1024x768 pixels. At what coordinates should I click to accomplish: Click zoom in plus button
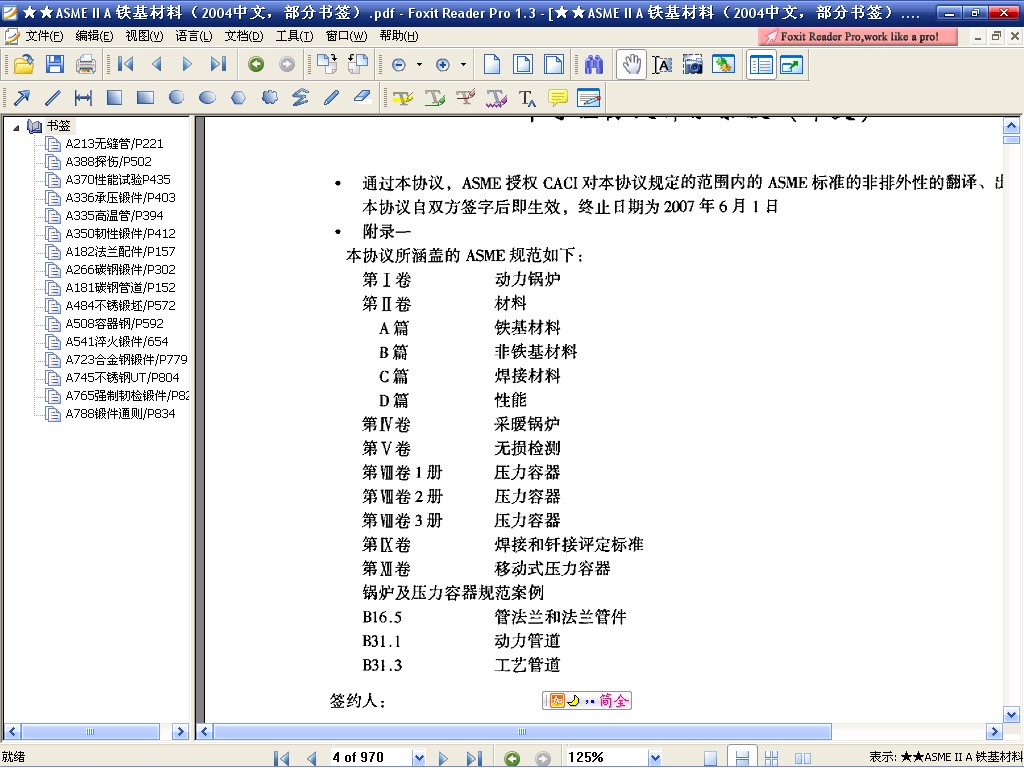coord(443,65)
